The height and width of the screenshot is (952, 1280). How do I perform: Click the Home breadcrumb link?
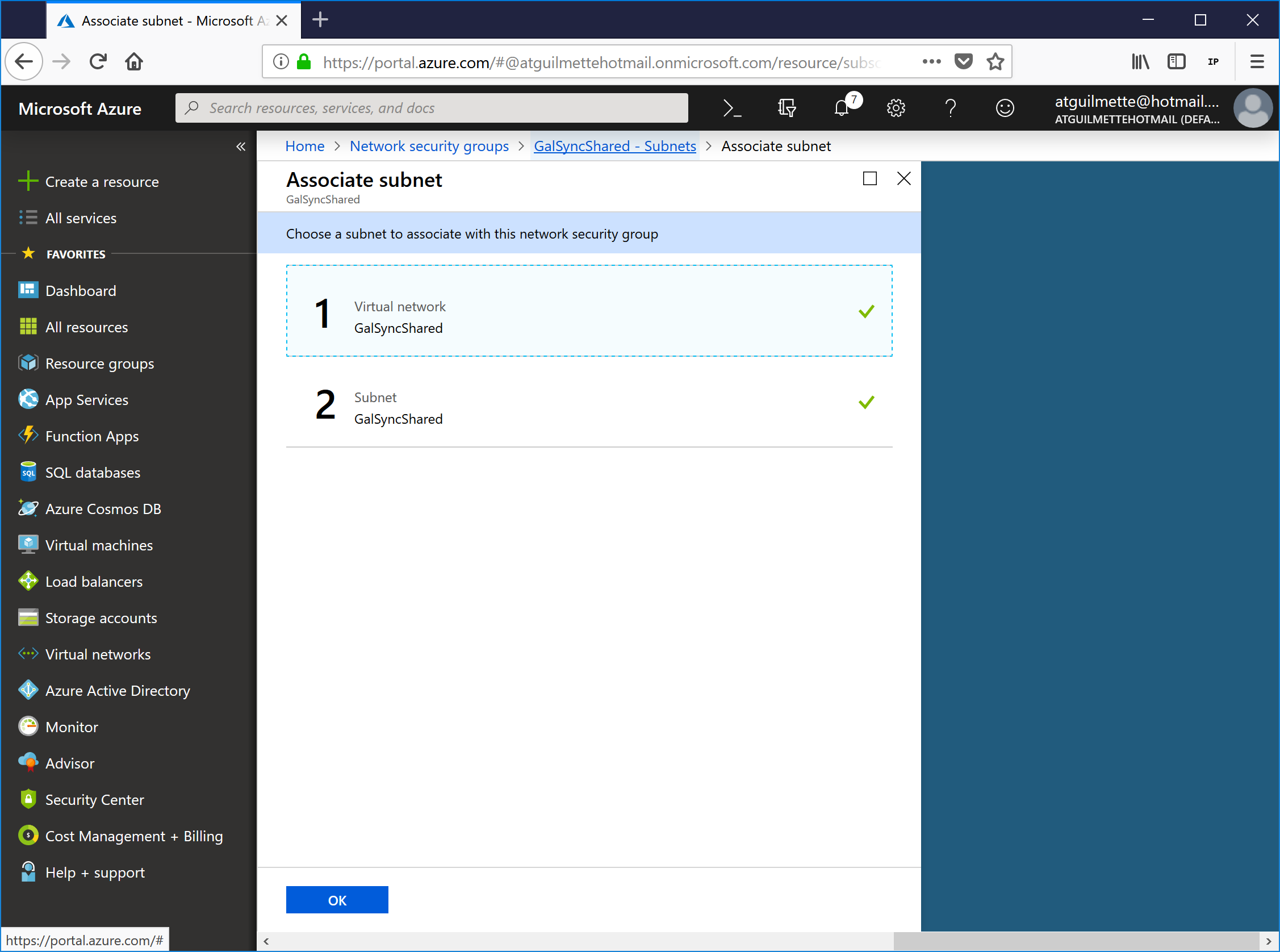[x=305, y=147]
